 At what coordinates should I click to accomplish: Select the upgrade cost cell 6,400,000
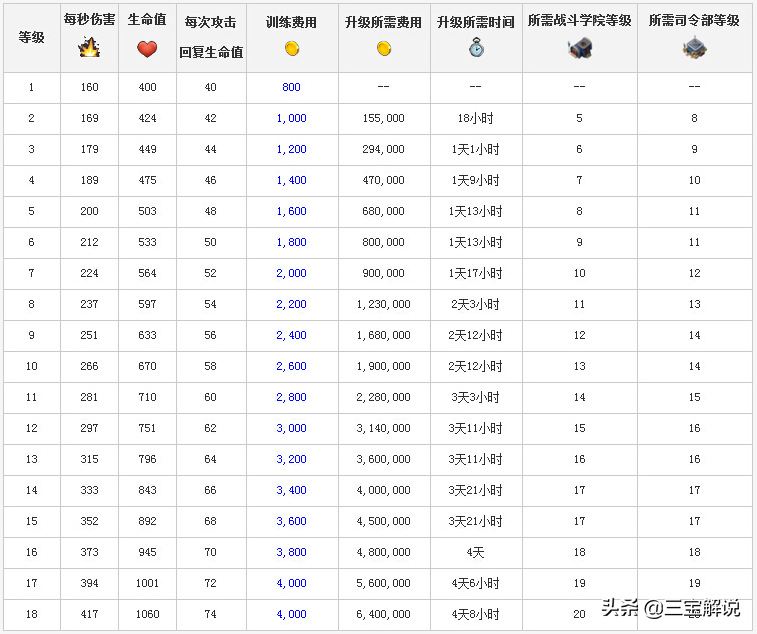click(x=384, y=614)
